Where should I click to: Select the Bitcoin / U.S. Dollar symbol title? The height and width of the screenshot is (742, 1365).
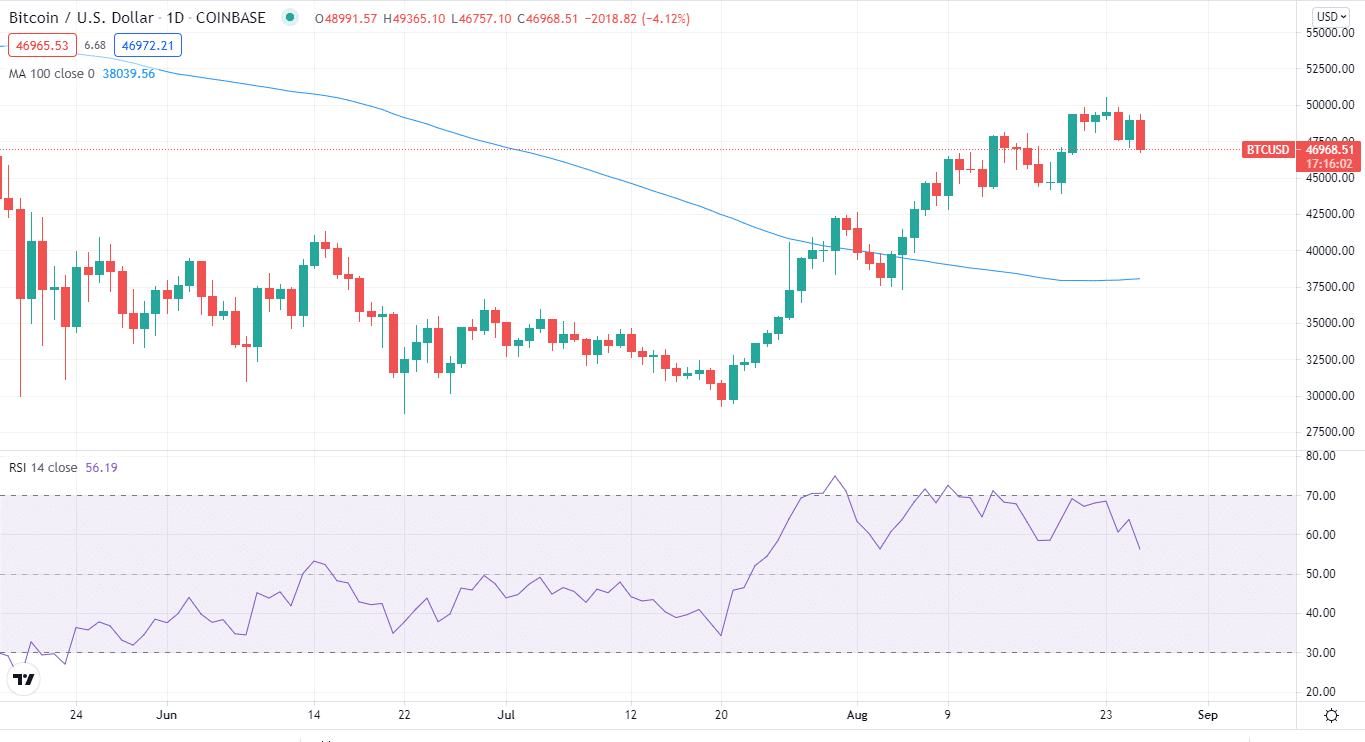[136, 18]
